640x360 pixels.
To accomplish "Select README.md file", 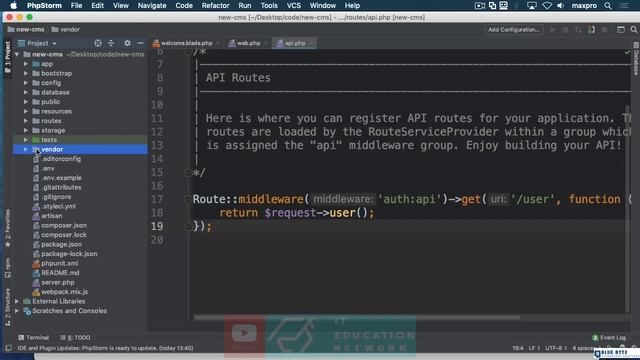I will (x=60, y=273).
